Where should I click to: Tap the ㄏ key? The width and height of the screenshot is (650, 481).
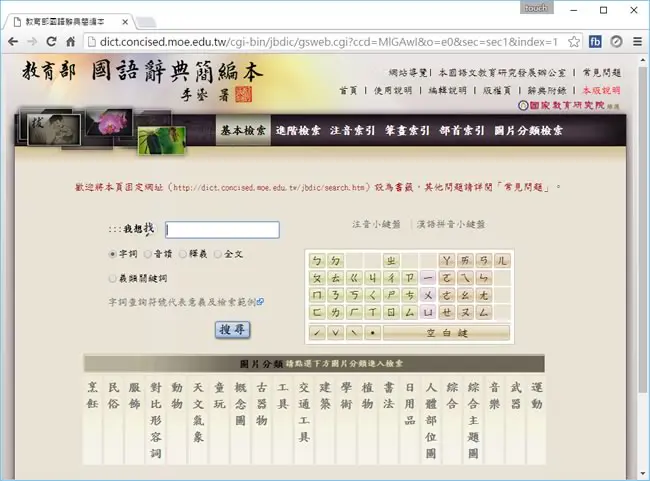point(354,312)
